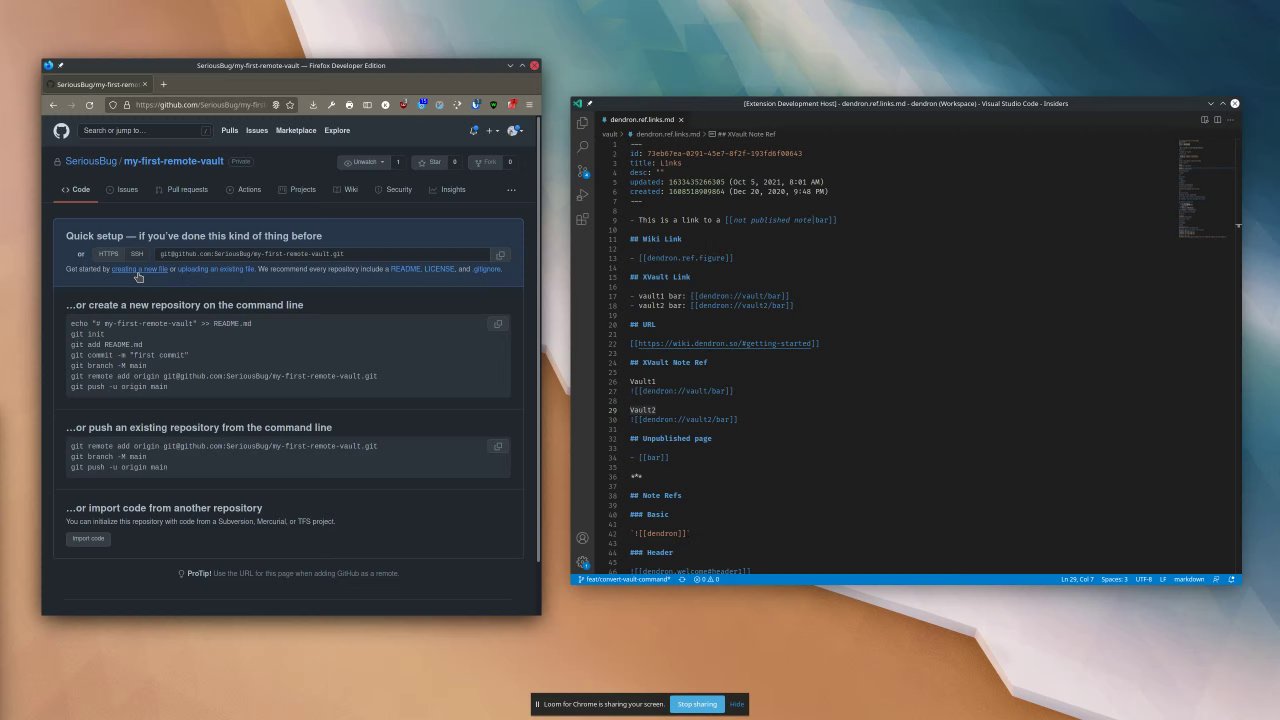Change the Spaces: 3 indentation setting
This screenshot has height=720, width=1280.
pos(1114,579)
